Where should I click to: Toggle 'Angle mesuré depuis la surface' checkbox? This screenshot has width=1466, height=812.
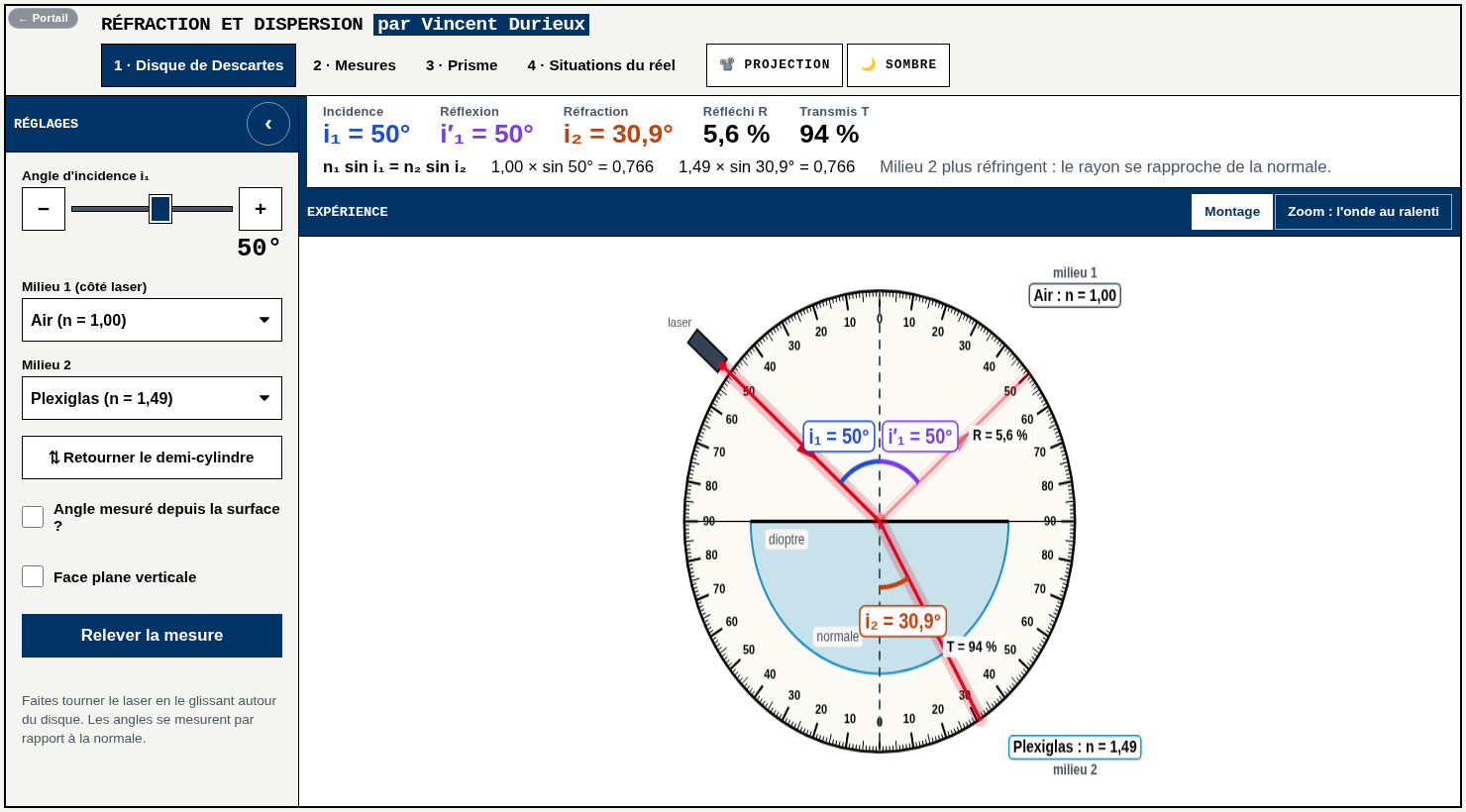(x=33, y=517)
